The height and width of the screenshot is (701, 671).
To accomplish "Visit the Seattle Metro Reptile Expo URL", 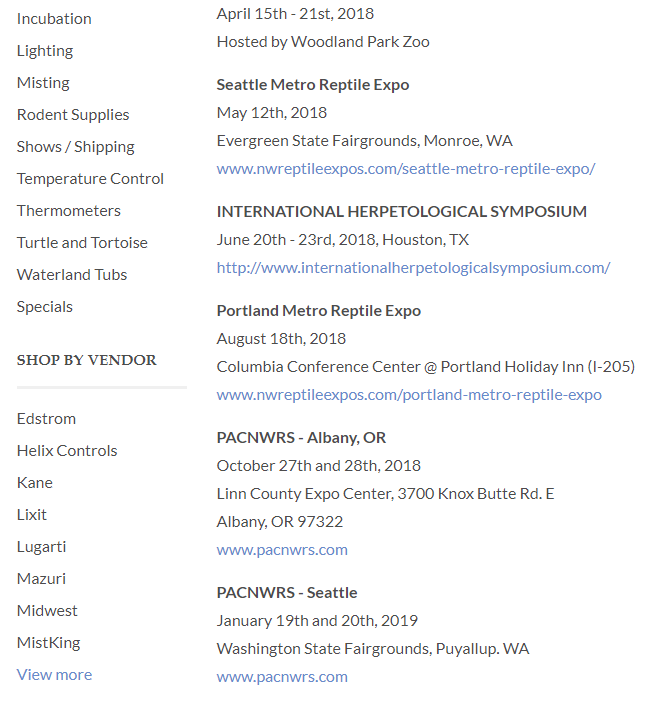I will pyautogui.click(x=406, y=169).
